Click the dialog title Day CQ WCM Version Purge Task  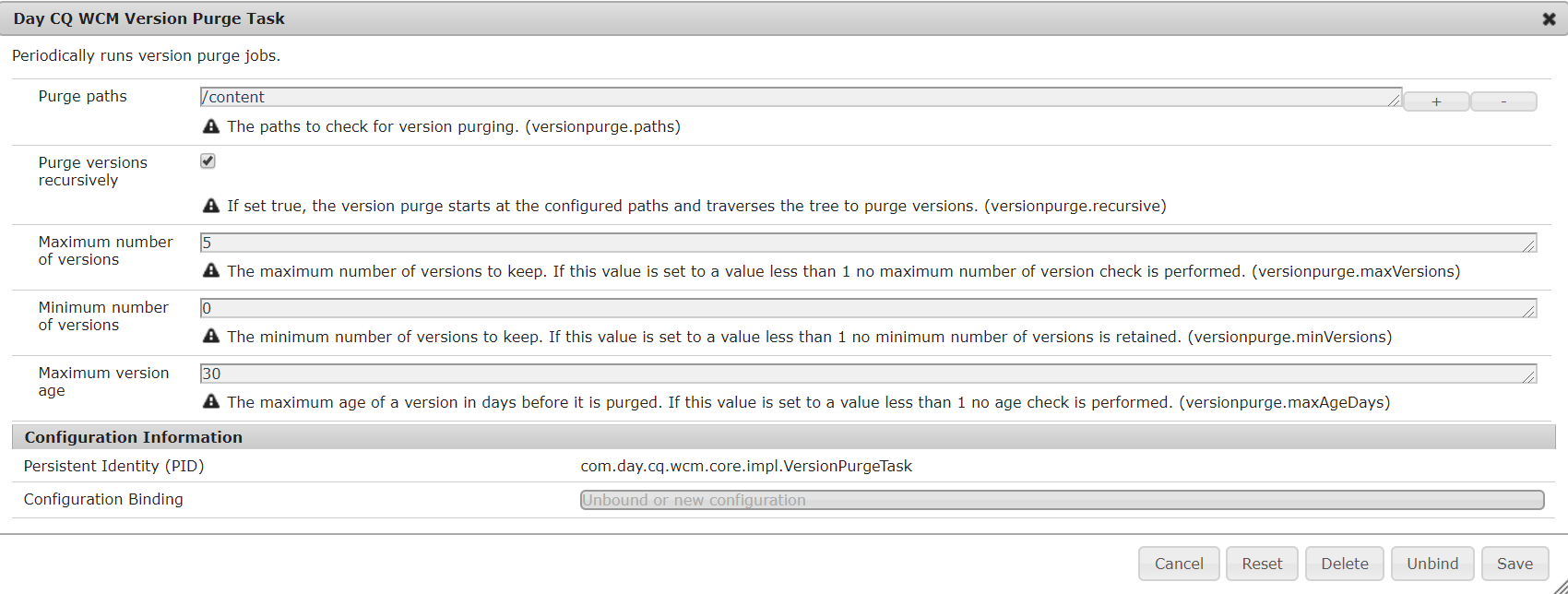(148, 18)
